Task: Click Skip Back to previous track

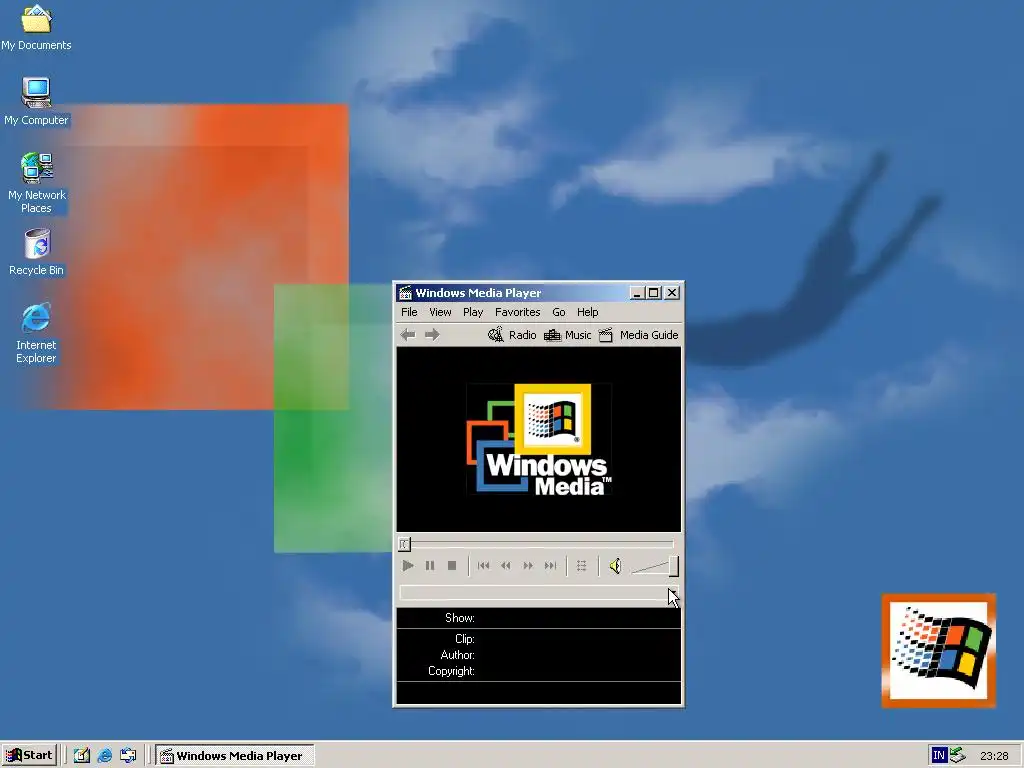Action: coord(483,566)
